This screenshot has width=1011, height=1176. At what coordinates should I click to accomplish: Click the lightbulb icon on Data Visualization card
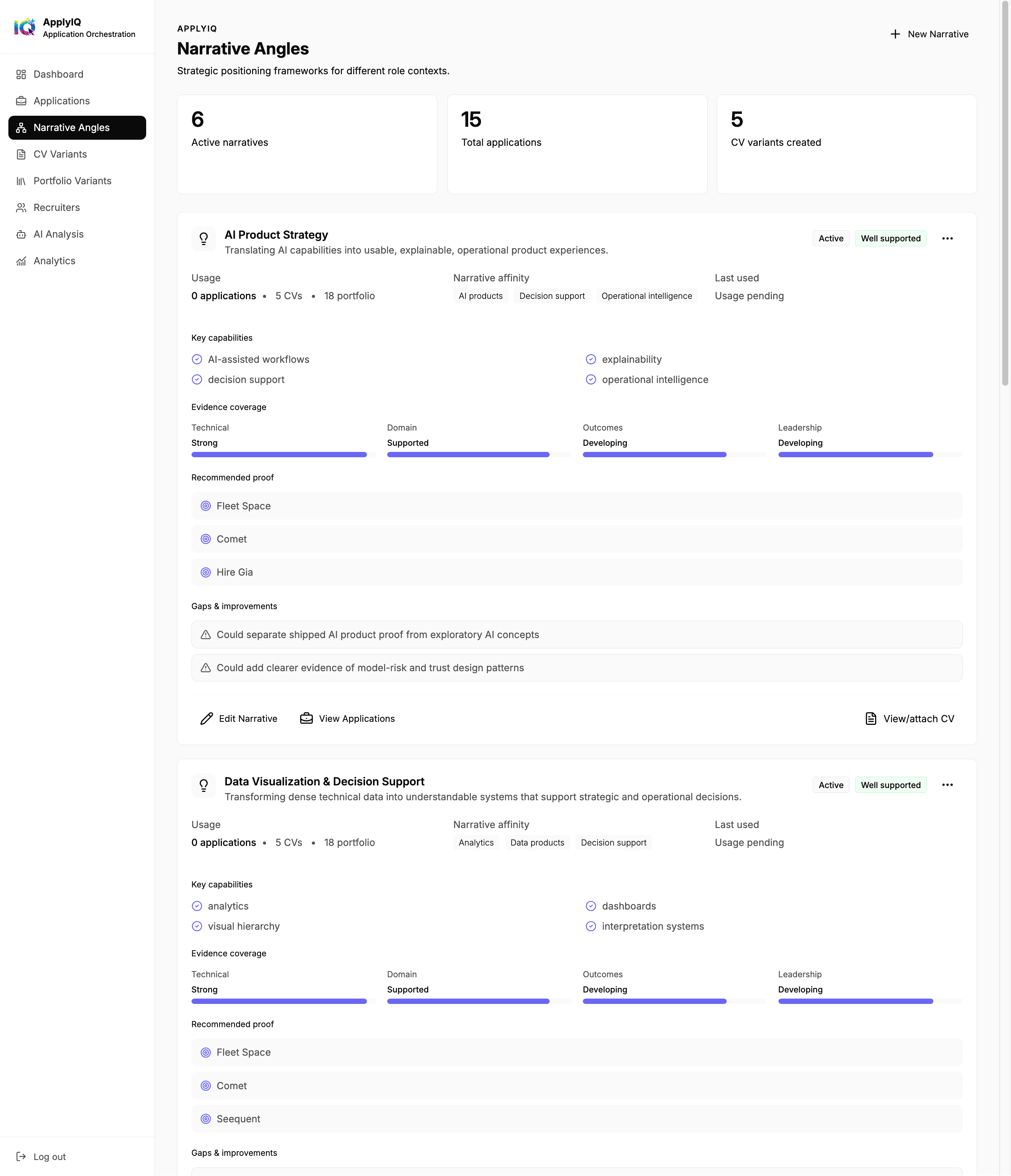(x=204, y=785)
